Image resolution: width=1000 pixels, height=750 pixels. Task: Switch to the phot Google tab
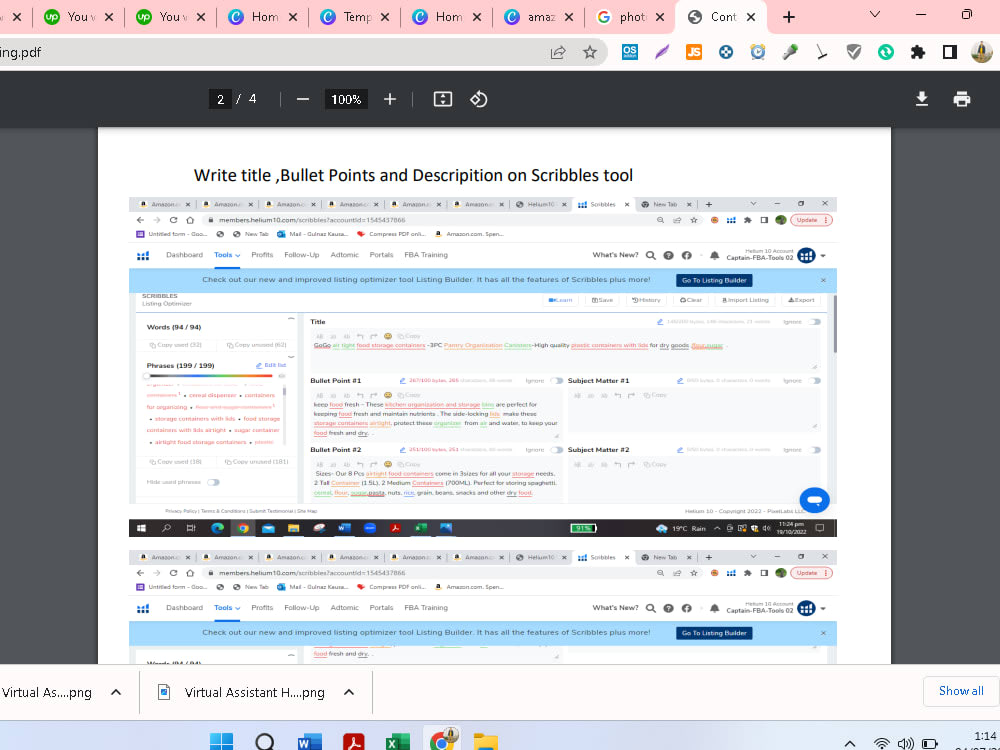click(x=631, y=17)
